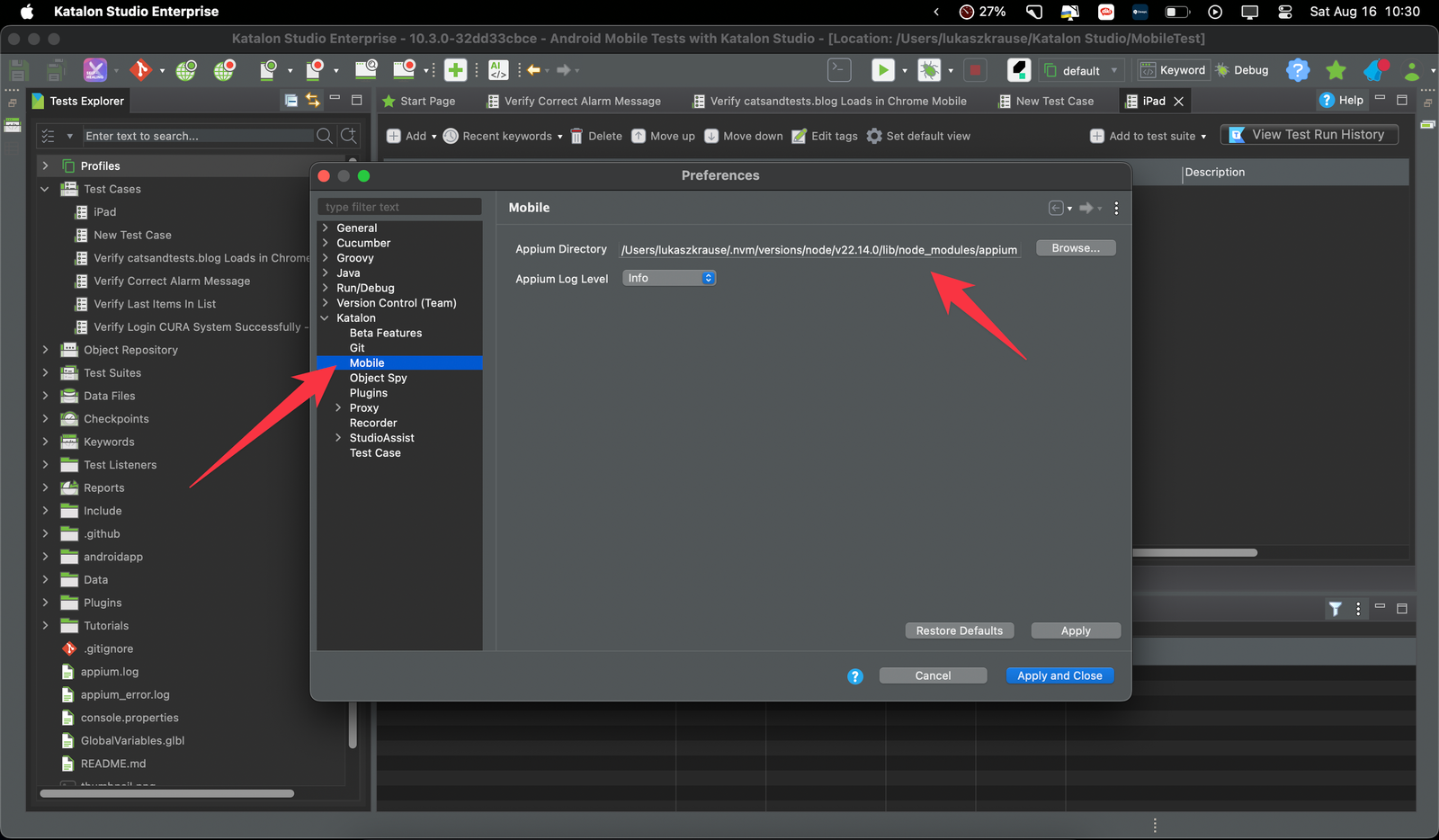Screen dimensions: 1439x840
Task: Collapse the Katalon preferences node
Action: [x=326, y=318]
